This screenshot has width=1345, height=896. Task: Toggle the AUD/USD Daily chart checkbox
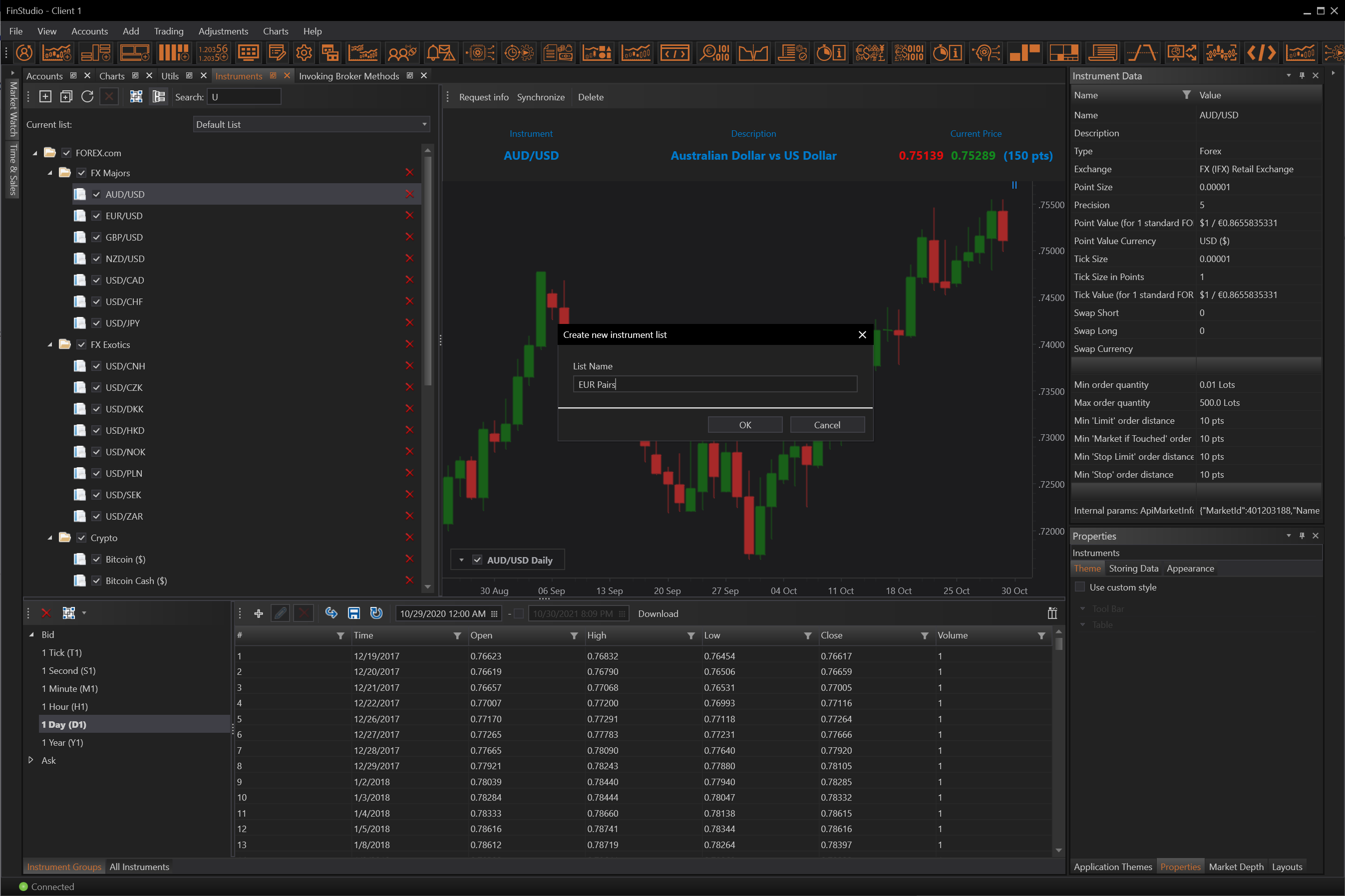(x=477, y=560)
